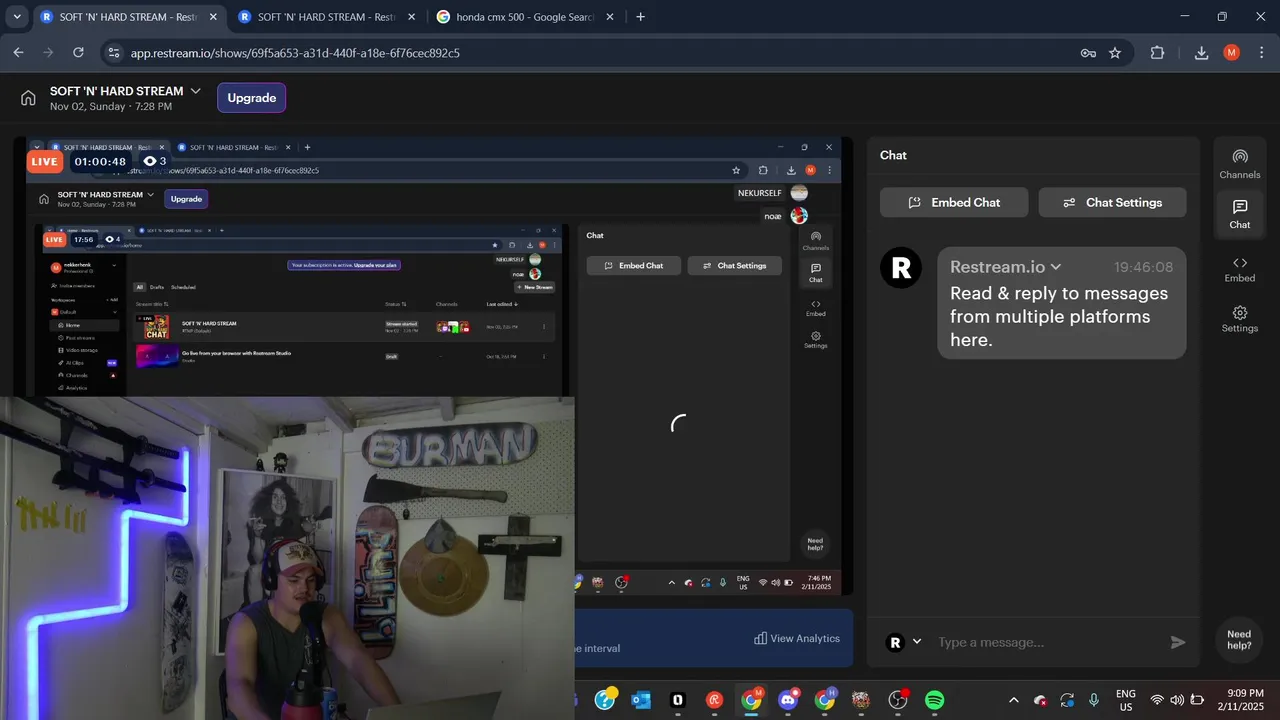Click the Restream.io R avatar in chat
This screenshot has height=720, width=1280.
pos(901,267)
